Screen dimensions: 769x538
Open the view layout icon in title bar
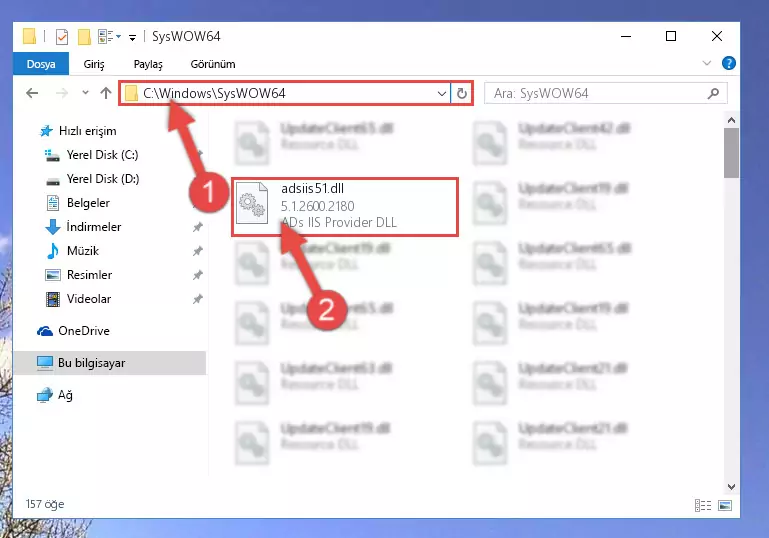(x=109, y=37)
